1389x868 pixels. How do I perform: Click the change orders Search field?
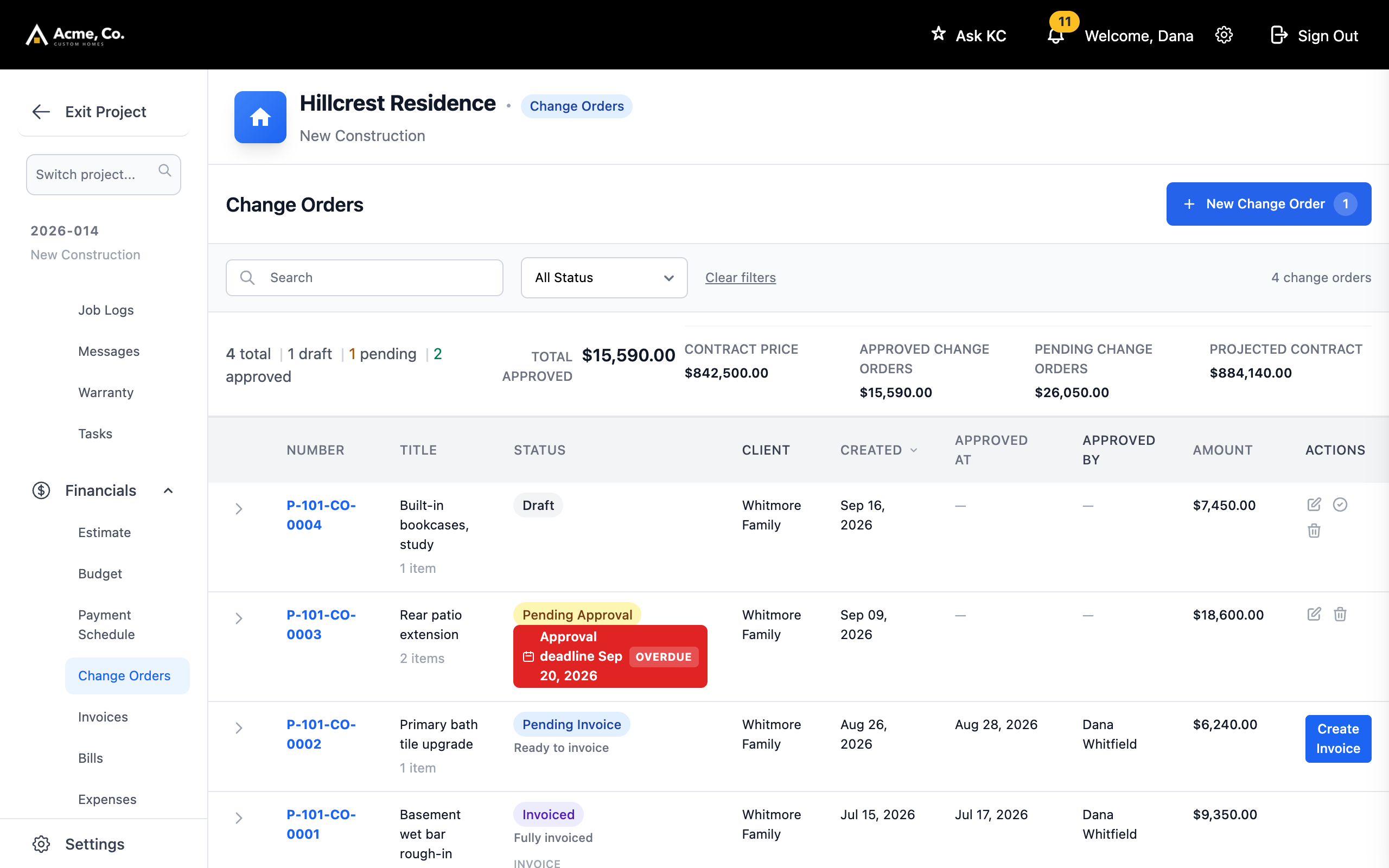pos(365,278)
